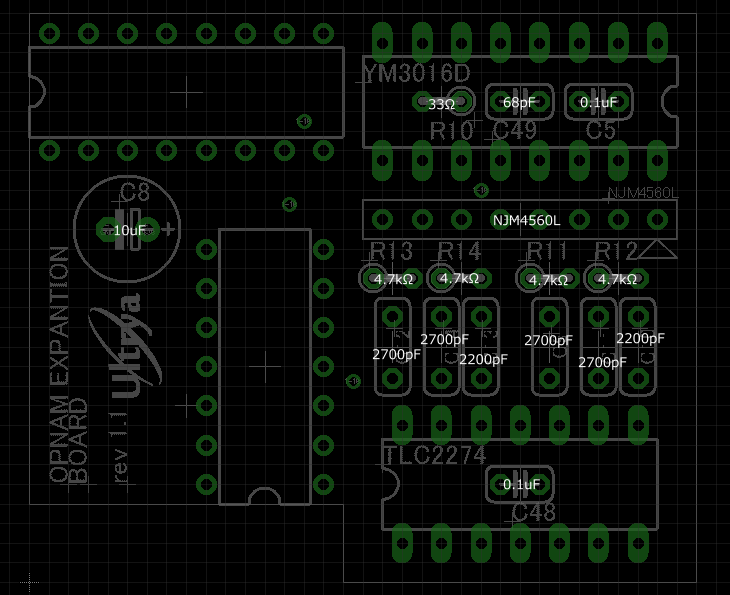
Task: Select the R12 designator label
Action: (x=616, y=251)
